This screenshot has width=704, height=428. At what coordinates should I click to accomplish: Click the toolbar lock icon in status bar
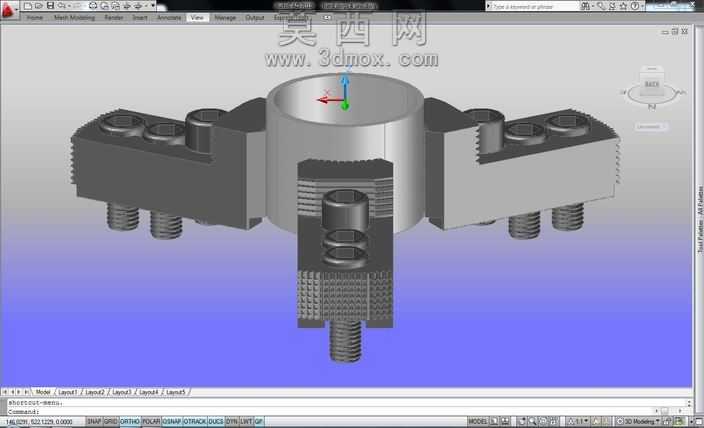[667, 421]
